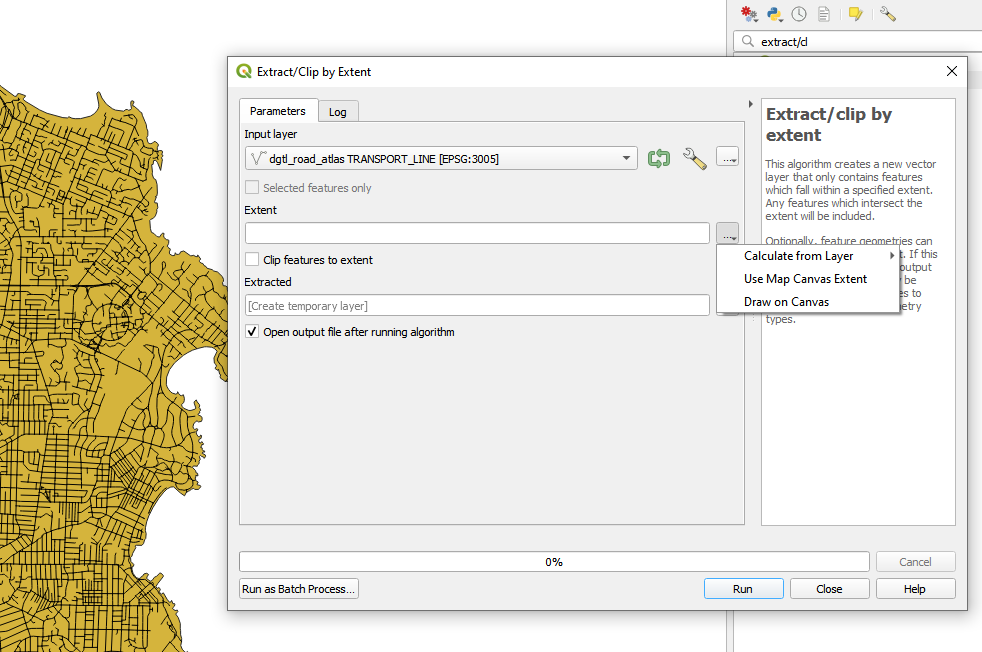
Task: Click the 0% progress bar
Action: pyautogui.click(x=554, y=562)
